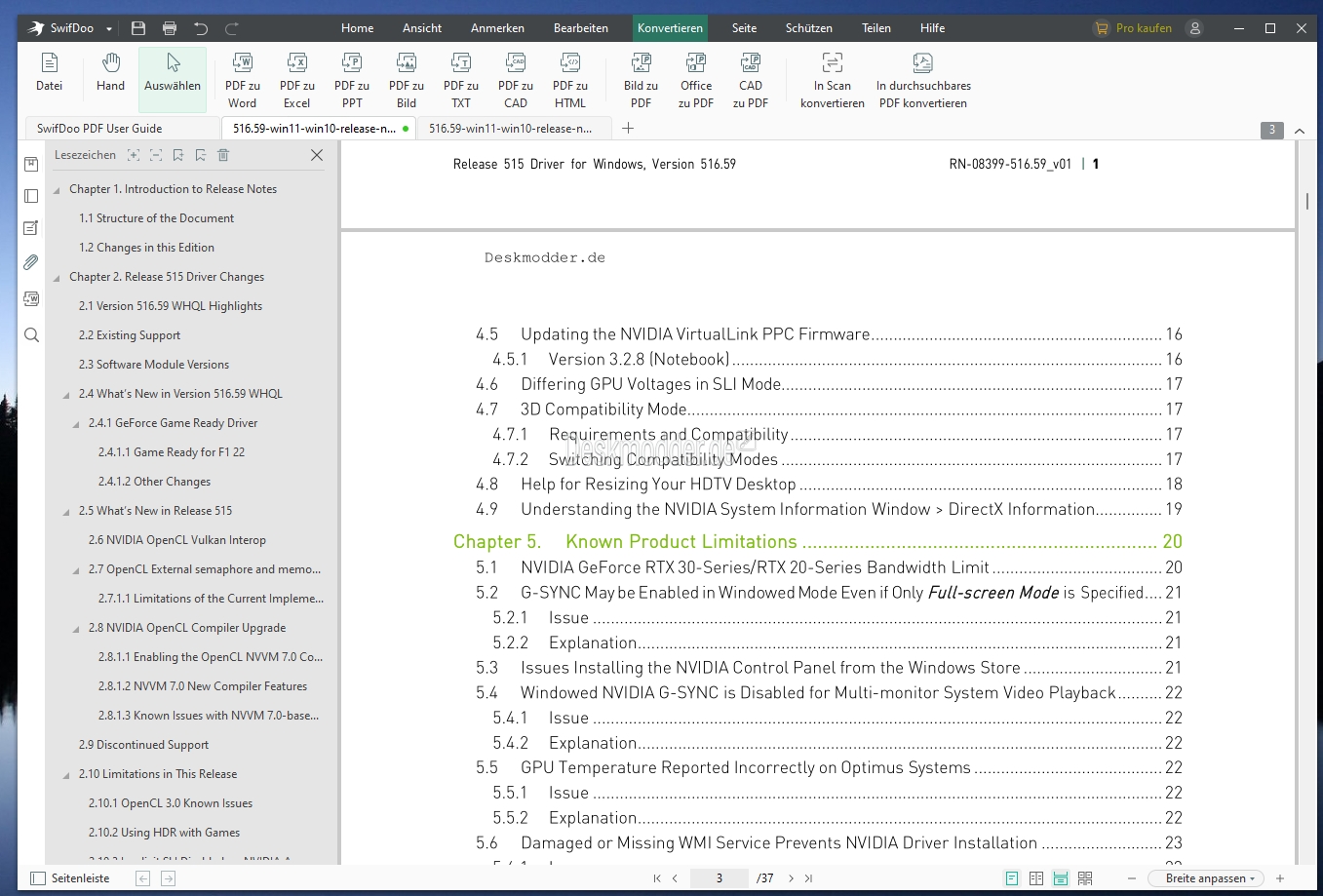Screen dimensions: 1323x896
Task: Open the Anmerken ribbon tab
Action: (497, 28)
